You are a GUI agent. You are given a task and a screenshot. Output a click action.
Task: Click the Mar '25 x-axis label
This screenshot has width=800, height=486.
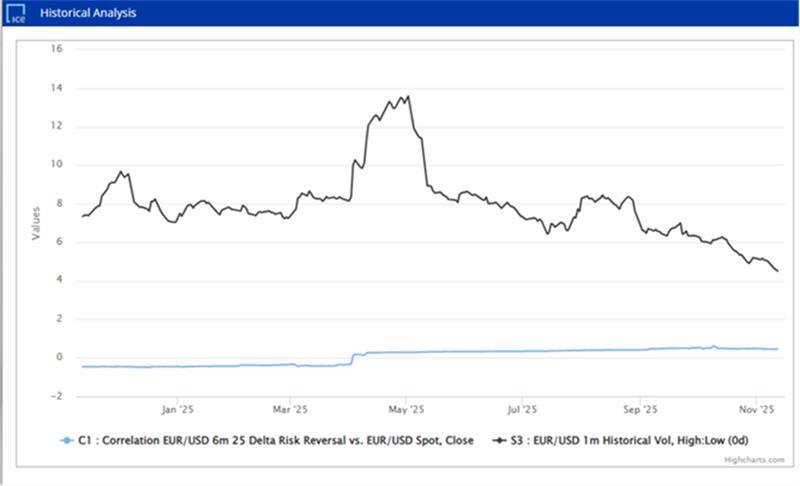click(290, 409)
